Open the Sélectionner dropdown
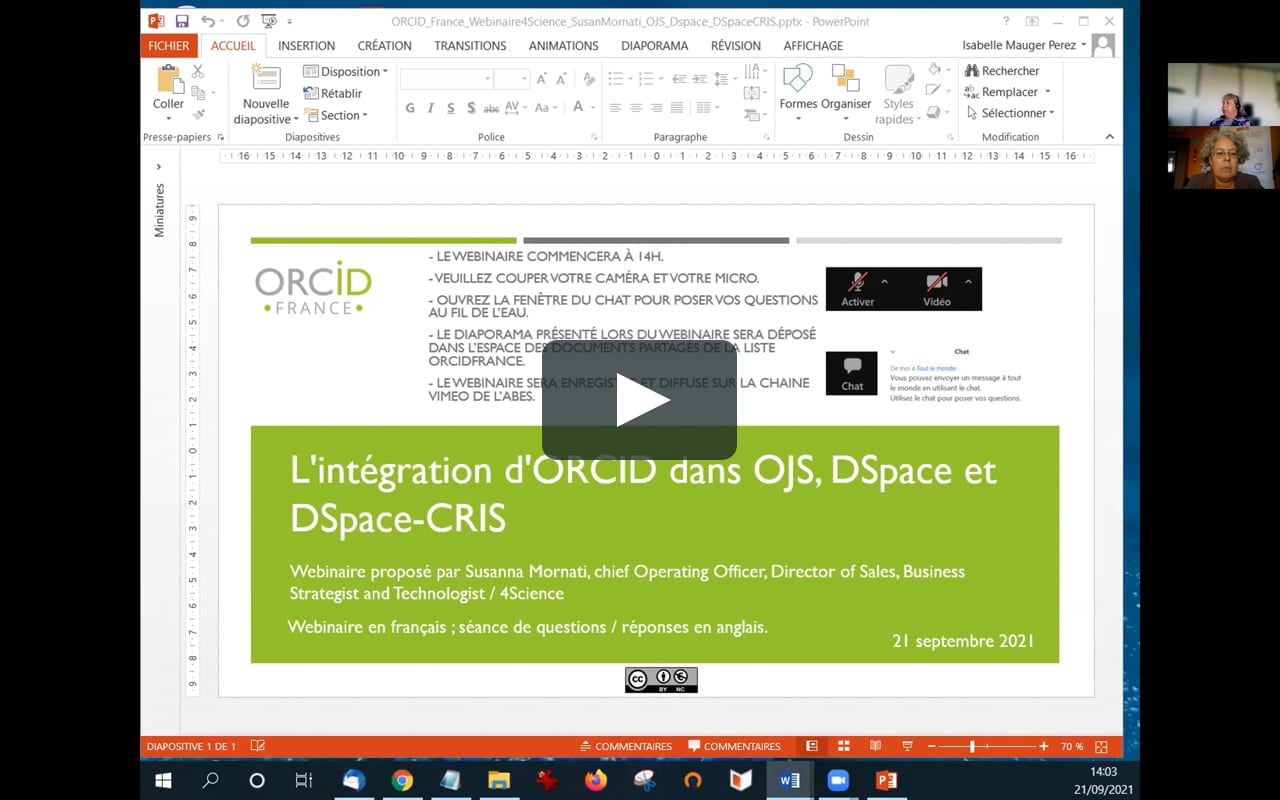 tap(1010, 113)
